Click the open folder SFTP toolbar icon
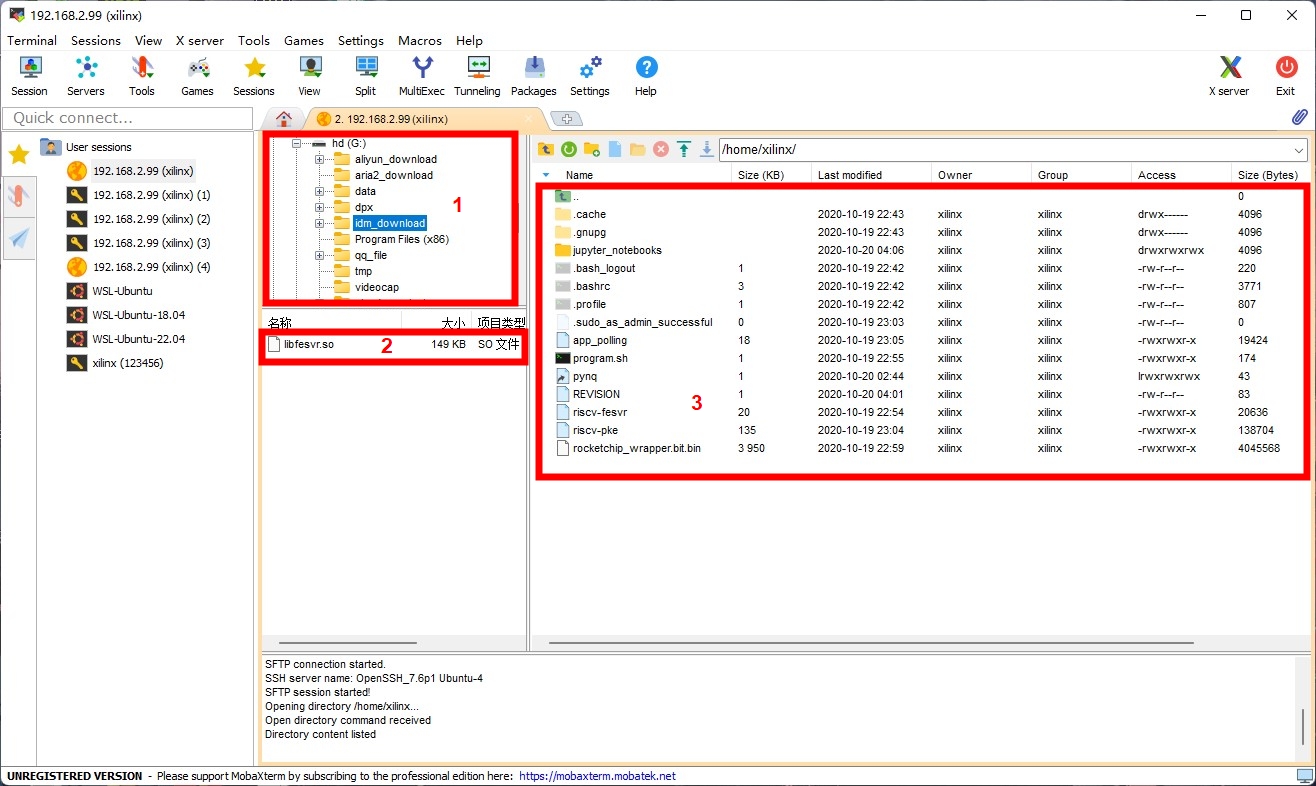 [x=638, y=149]
